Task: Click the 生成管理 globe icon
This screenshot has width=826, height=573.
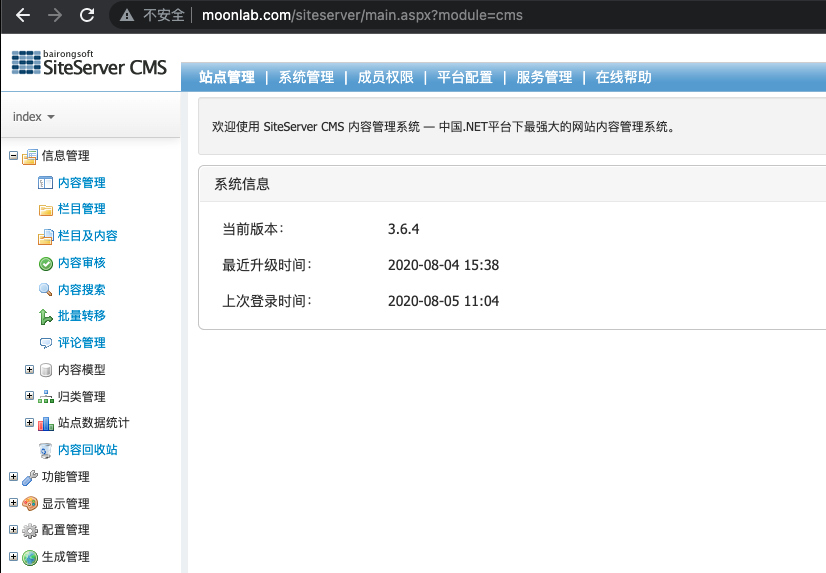Action: pos(30,558)
